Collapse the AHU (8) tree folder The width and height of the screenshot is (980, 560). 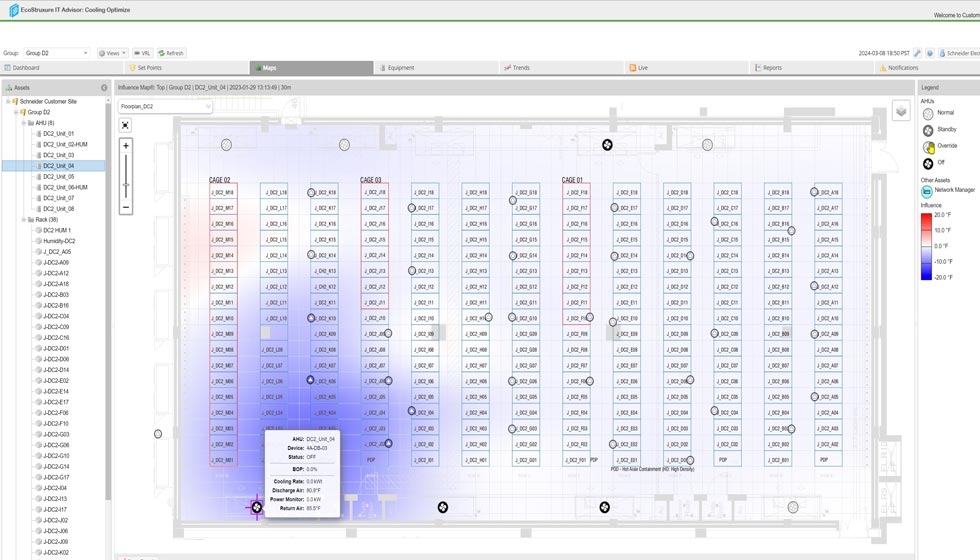coord(23,123)
